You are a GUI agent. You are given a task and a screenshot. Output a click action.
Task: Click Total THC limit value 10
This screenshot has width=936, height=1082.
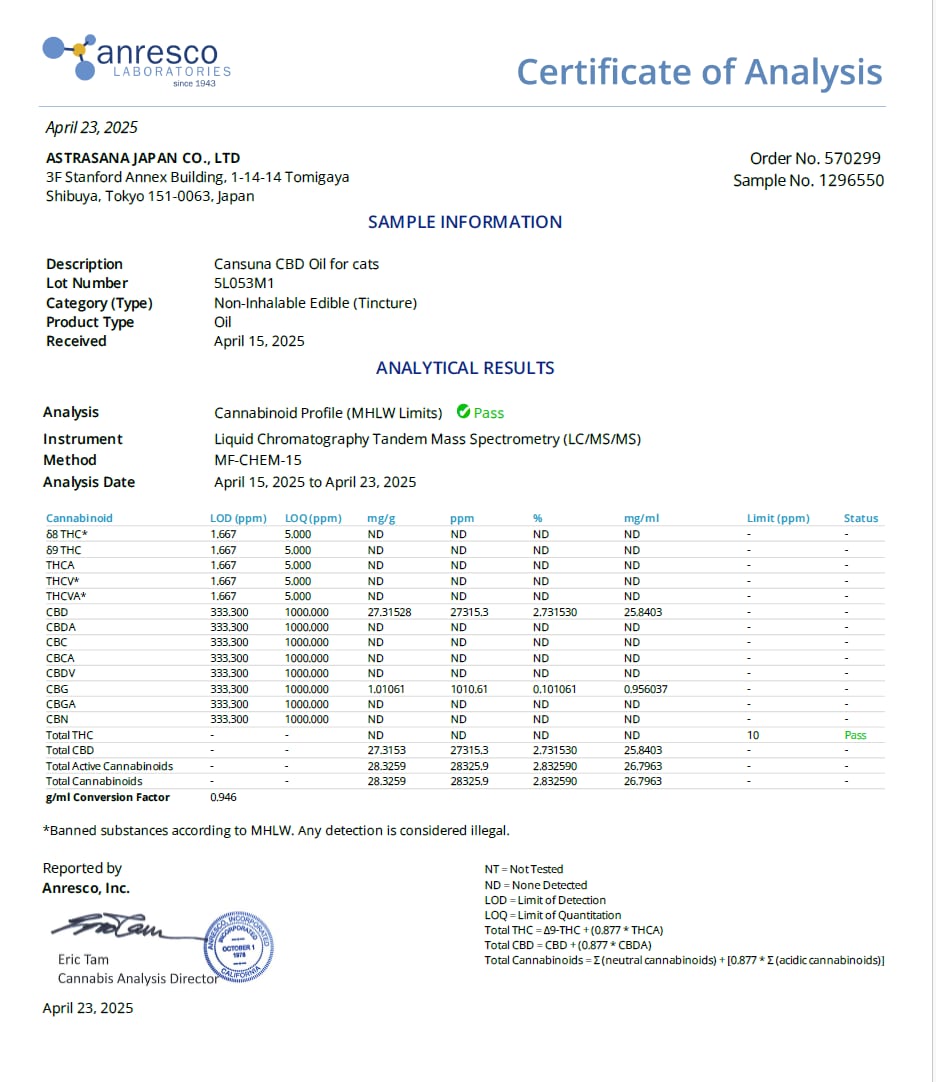[753, 735]
